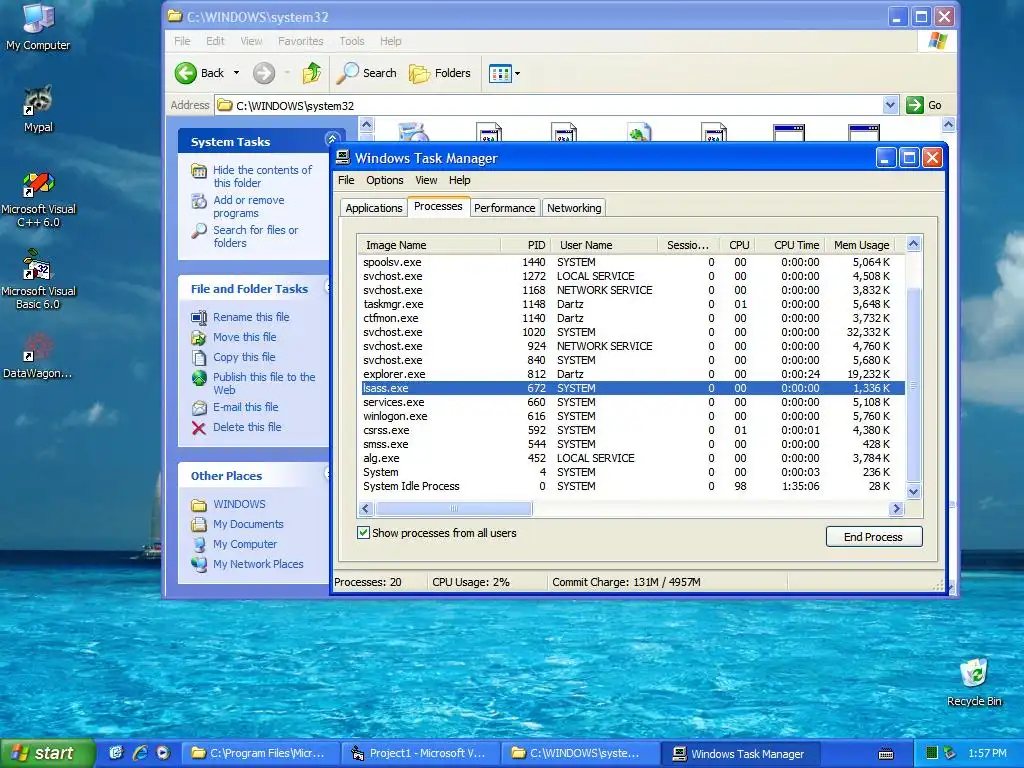Click the Task Manager CPU tray icon
Screen dimensions: 1024x768
932,753
